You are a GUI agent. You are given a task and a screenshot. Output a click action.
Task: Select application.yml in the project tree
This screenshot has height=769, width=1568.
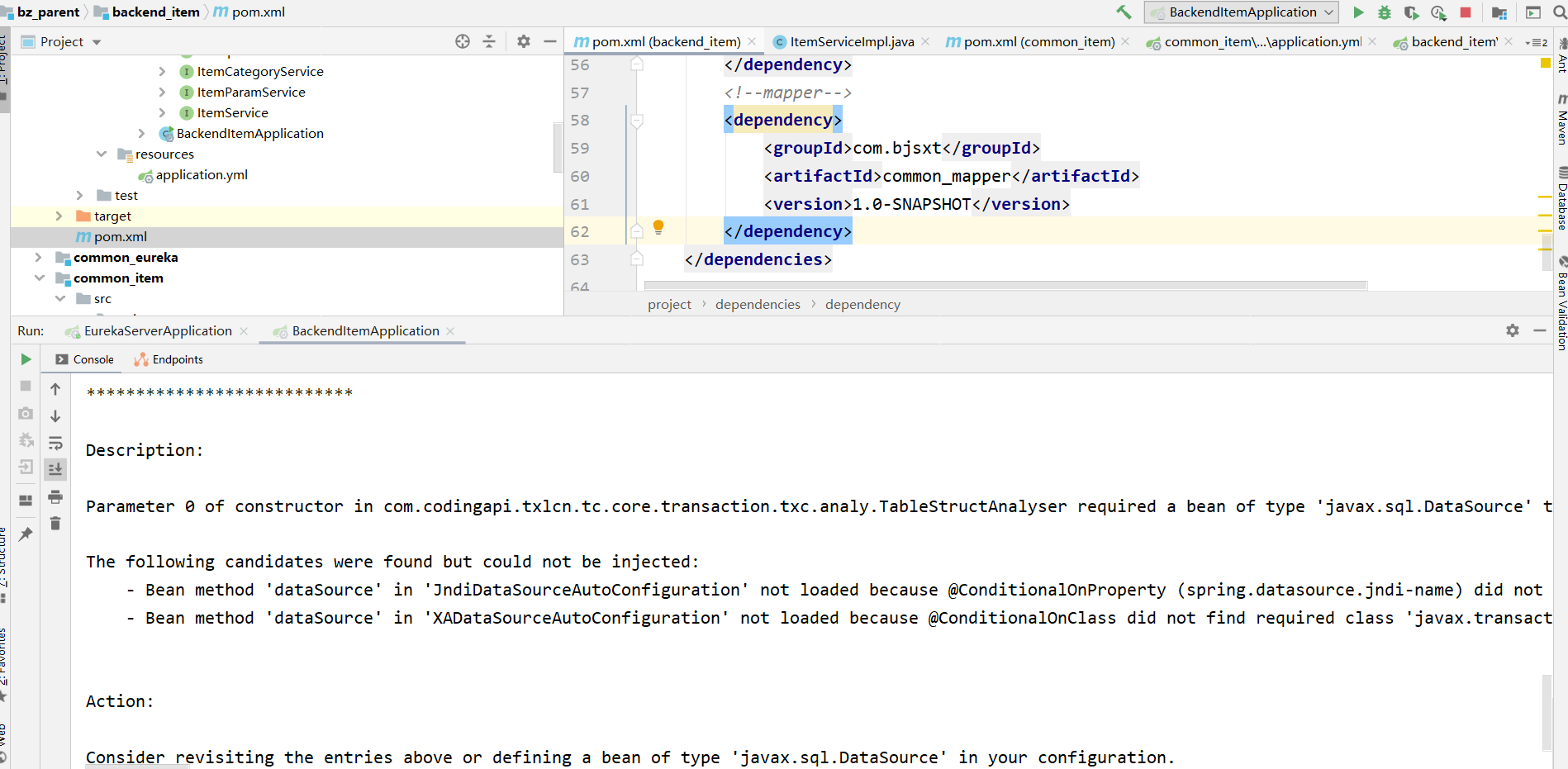click(x=201, y=175)
